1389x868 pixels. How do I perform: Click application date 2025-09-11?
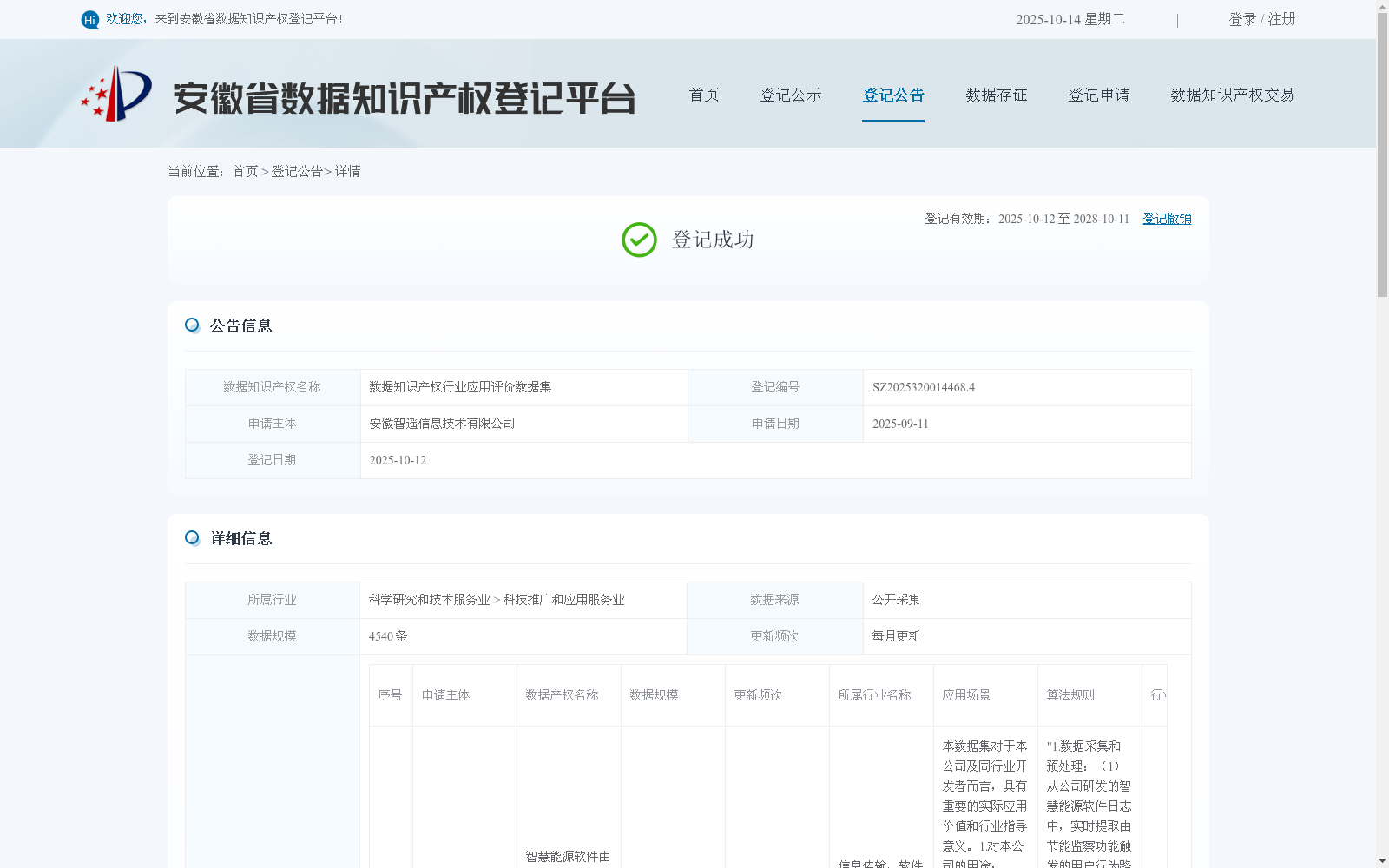[x=900, y=424]
